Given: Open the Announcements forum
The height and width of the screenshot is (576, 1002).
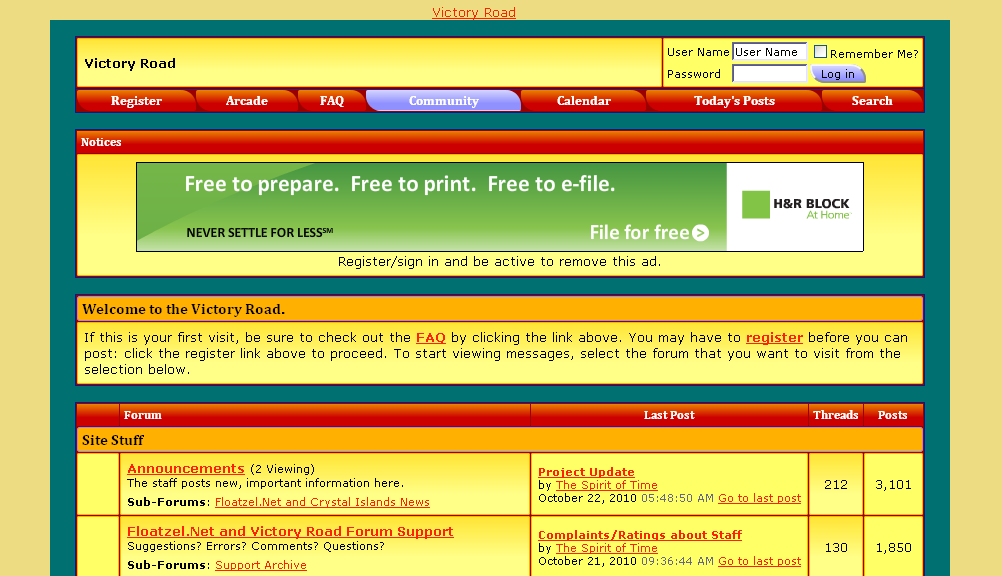Looking at the screenshot, I should click(x=186, y=468).
